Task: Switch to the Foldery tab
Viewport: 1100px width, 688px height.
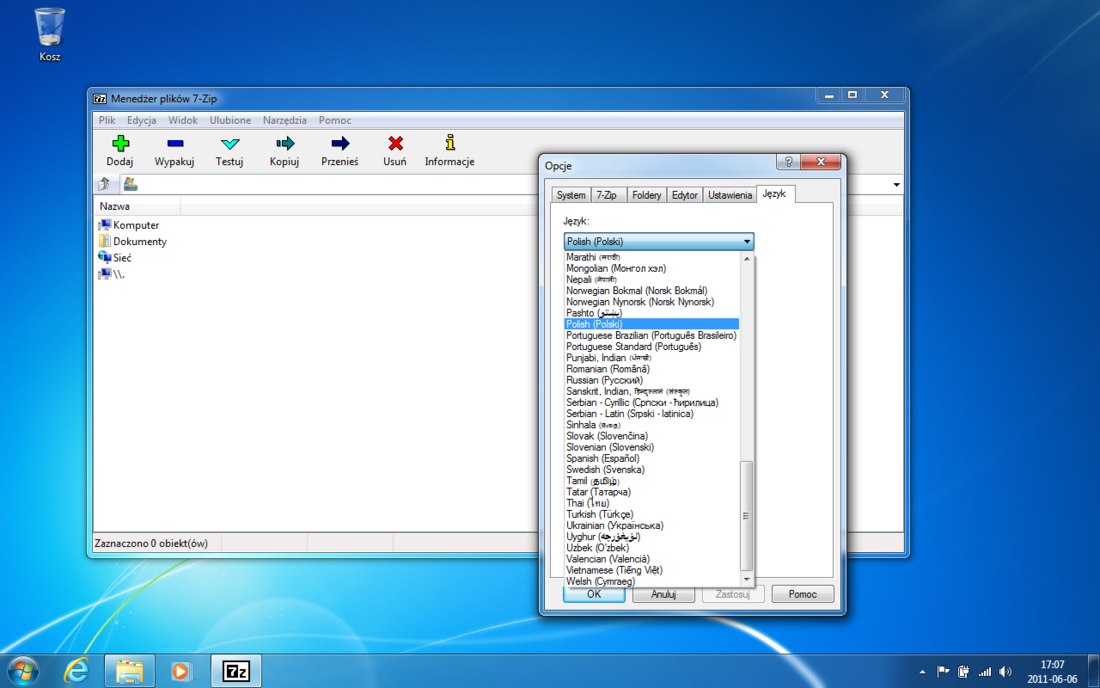Action: coord(646,195)
